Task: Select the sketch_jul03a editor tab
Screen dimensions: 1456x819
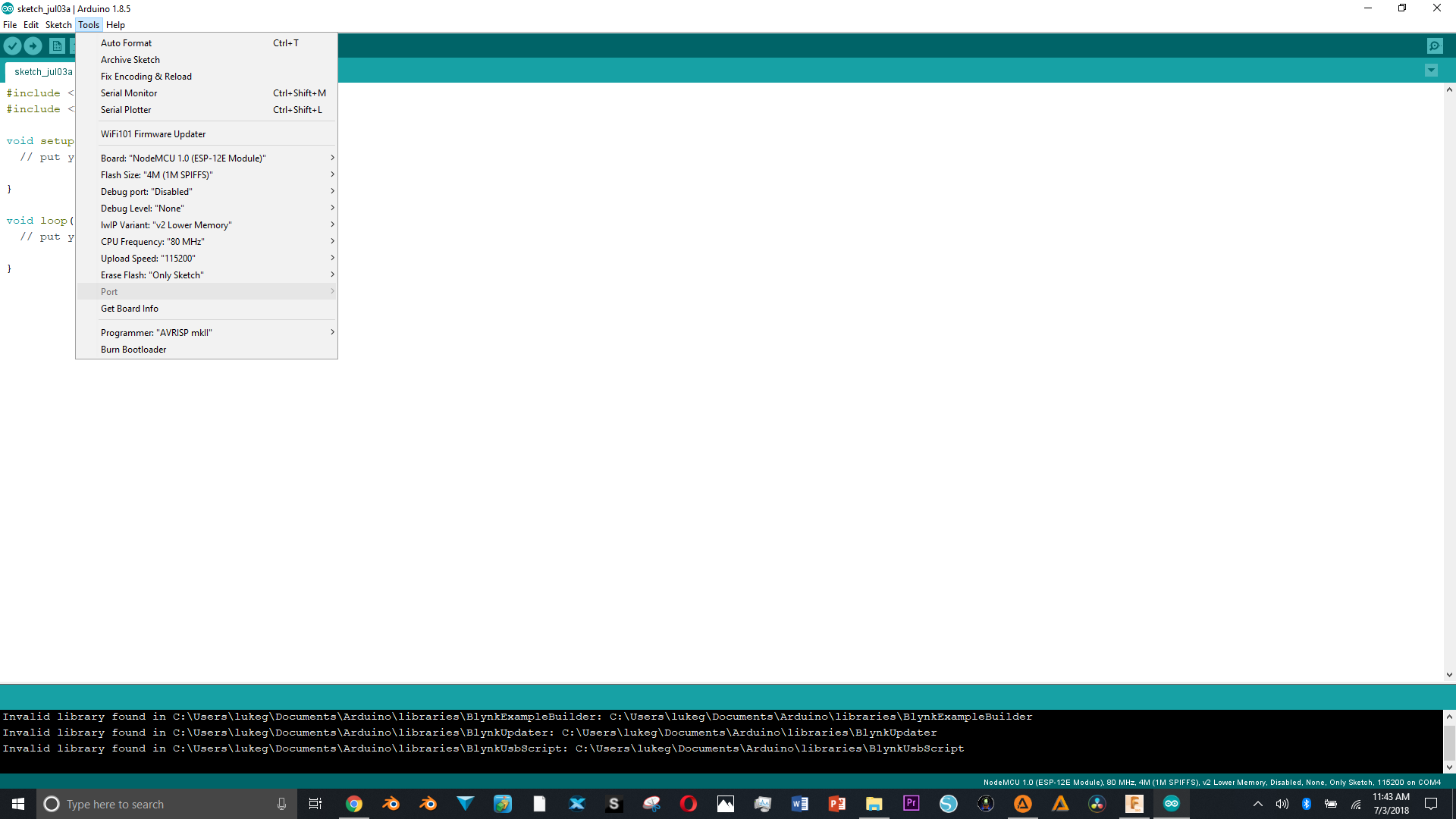Action: pyautogui.click(x=43, y=72)
